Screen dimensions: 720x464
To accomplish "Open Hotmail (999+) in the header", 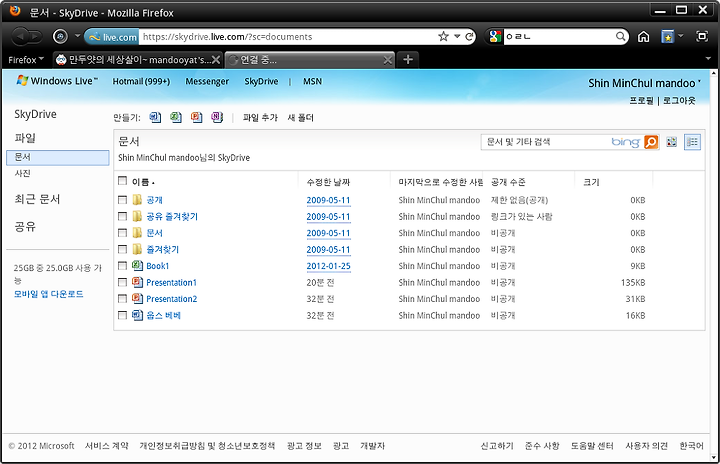I will [141, 81].
